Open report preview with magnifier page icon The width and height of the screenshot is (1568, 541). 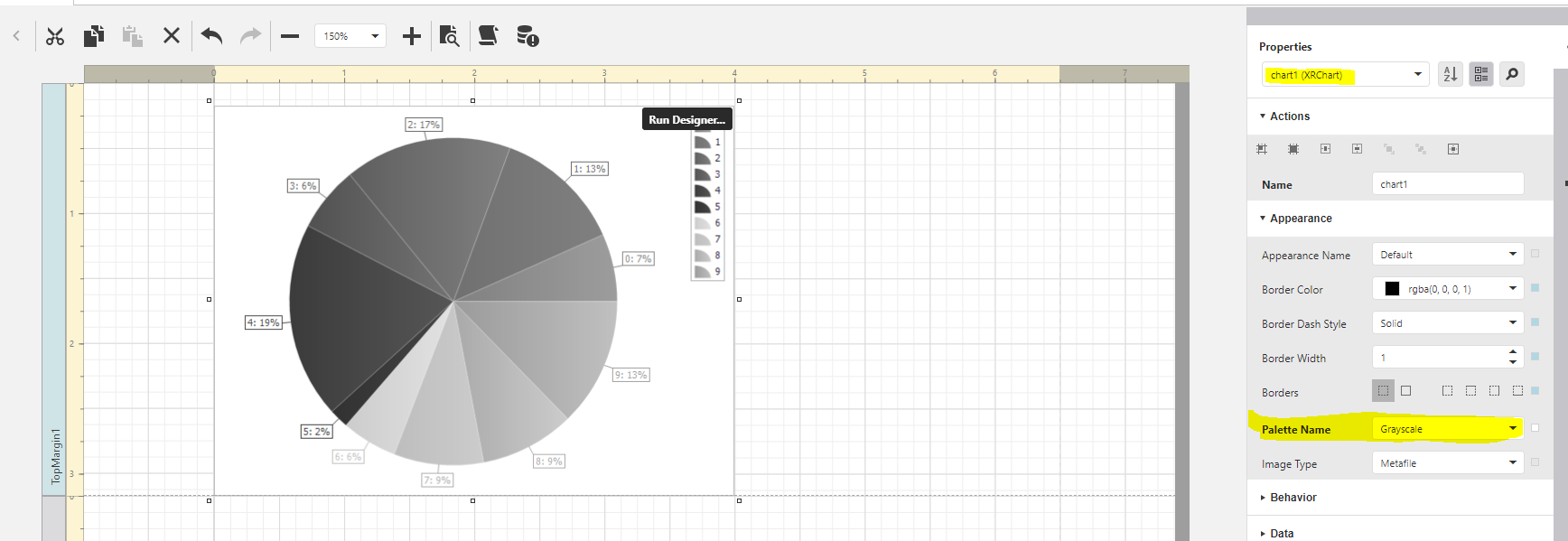[x=450, y=36]
